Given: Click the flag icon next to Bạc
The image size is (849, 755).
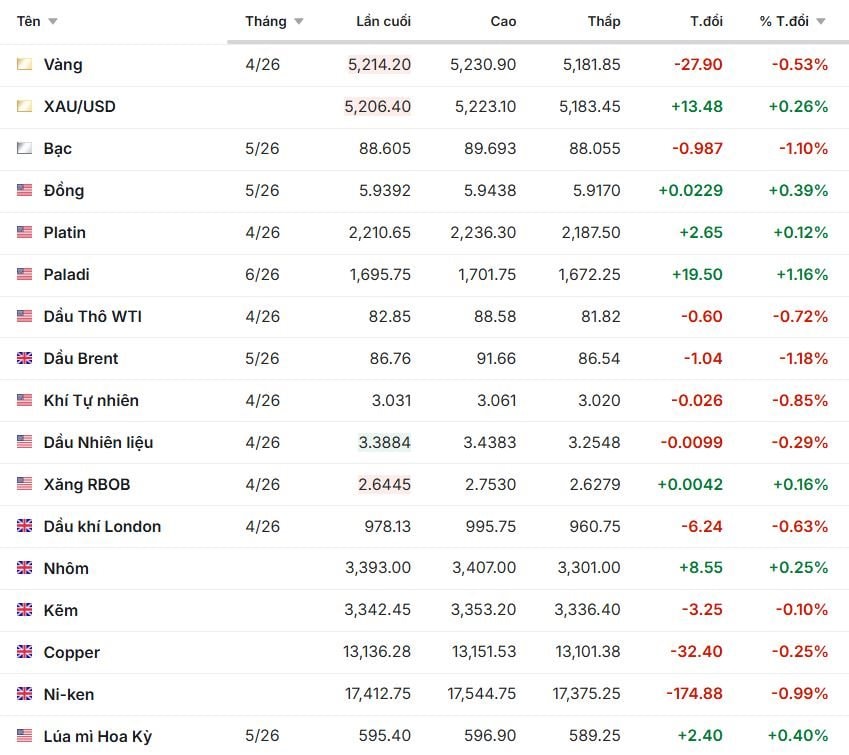Looking at the screenshot, I should point(25,149).
